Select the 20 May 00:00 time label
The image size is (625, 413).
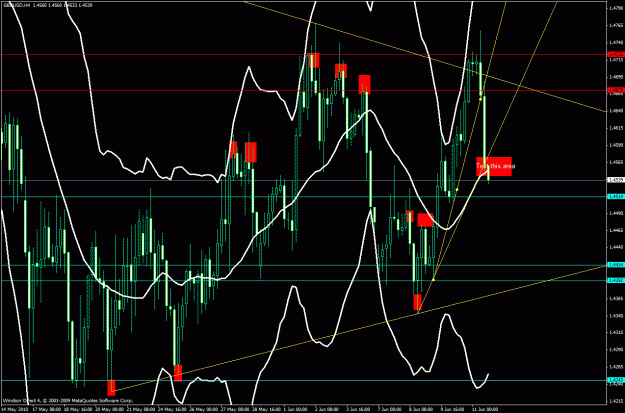coord(107,409)
